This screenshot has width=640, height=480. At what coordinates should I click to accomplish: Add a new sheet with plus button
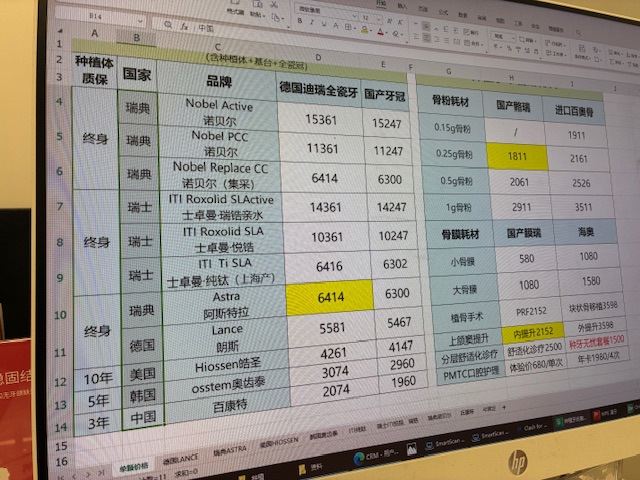[x=504, y=407]
